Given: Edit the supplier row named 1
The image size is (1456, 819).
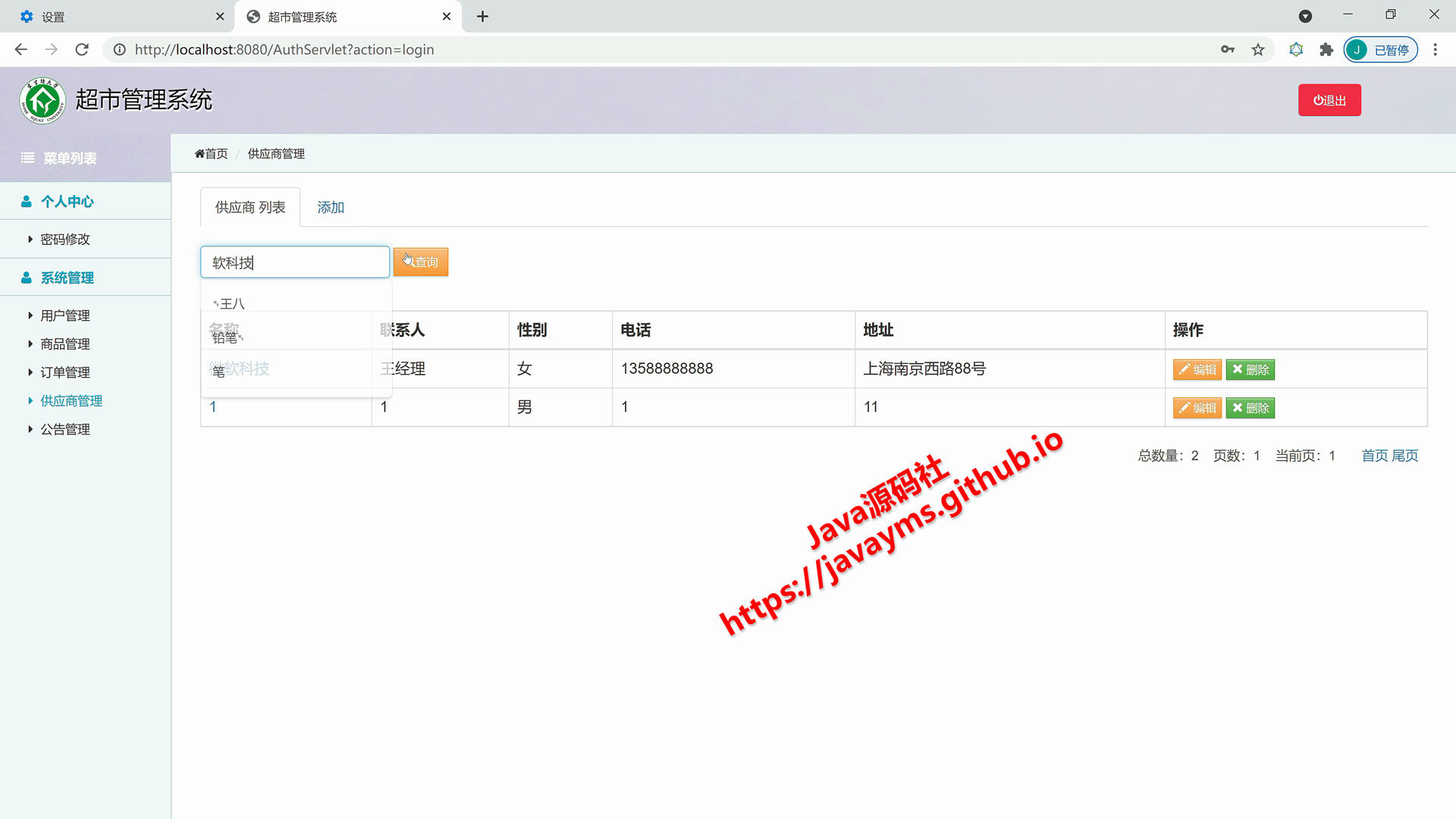Looking at the screenshot, I should [1197, 408].
